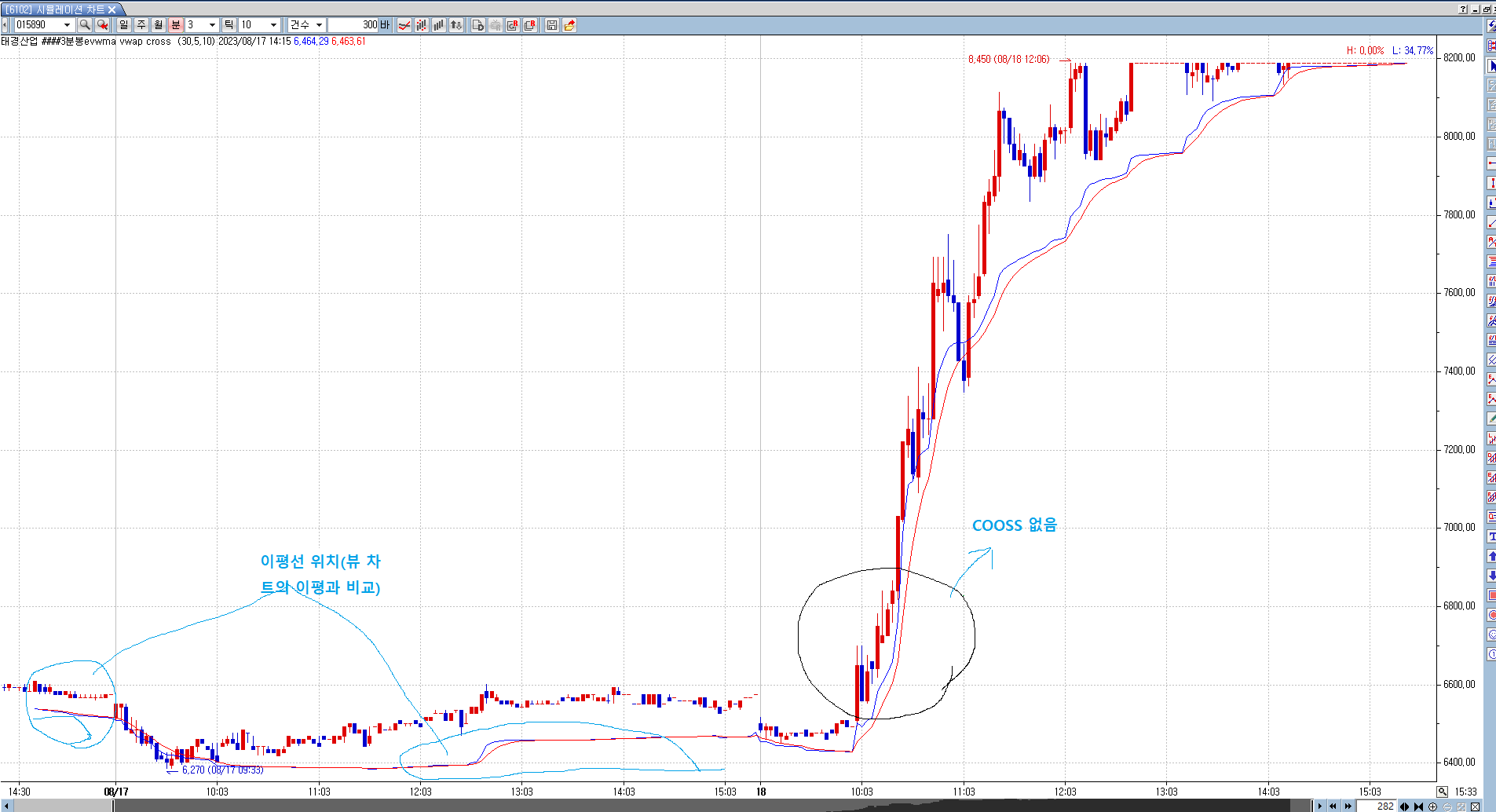Click the expand chart horizontally arrows icon
Screen dimensions: 1496x812
click(x=1404, y=807)
